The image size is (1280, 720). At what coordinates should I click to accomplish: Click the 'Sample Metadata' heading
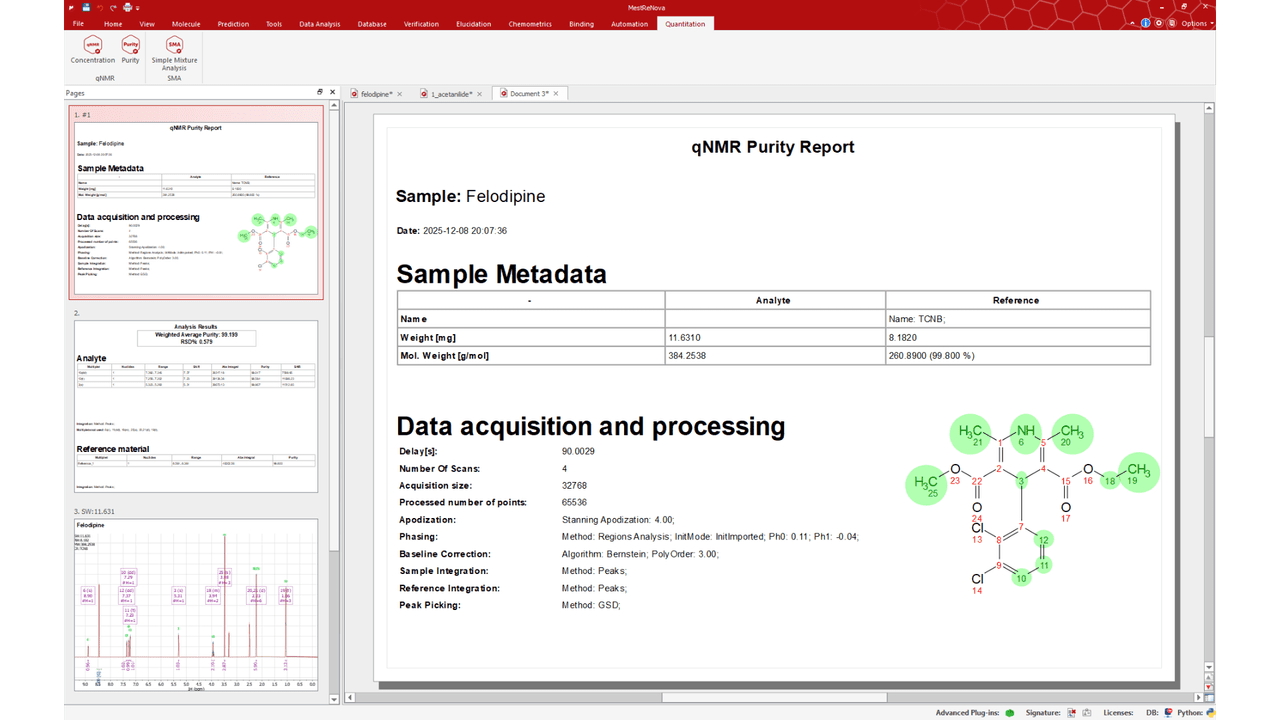[502, 273]
